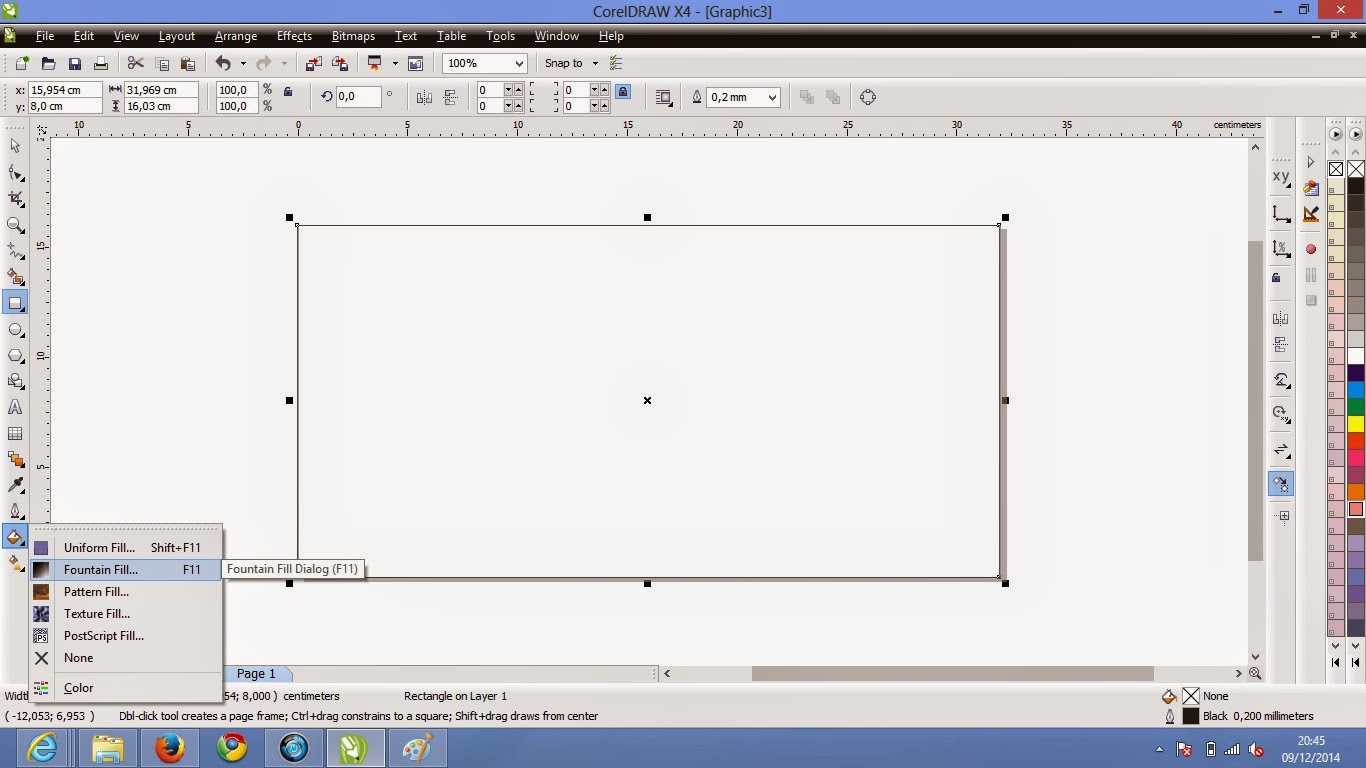Open the Bitmaps menu
The height and width of the screenshot is (768, 1366).
pyautogui.click(x=353, y=36)
